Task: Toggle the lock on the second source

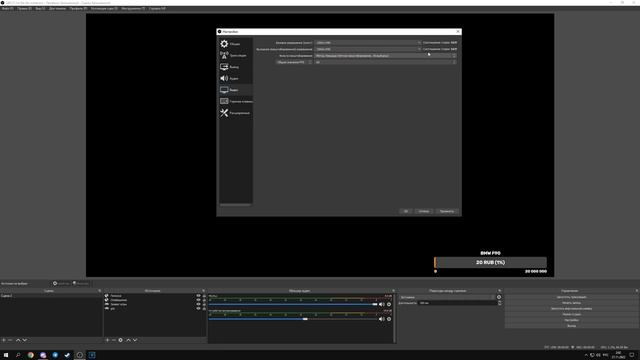Action: (204, 300)
